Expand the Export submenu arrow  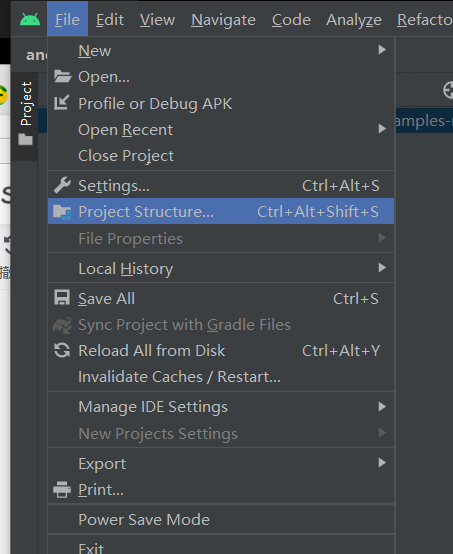coord(382,462)
